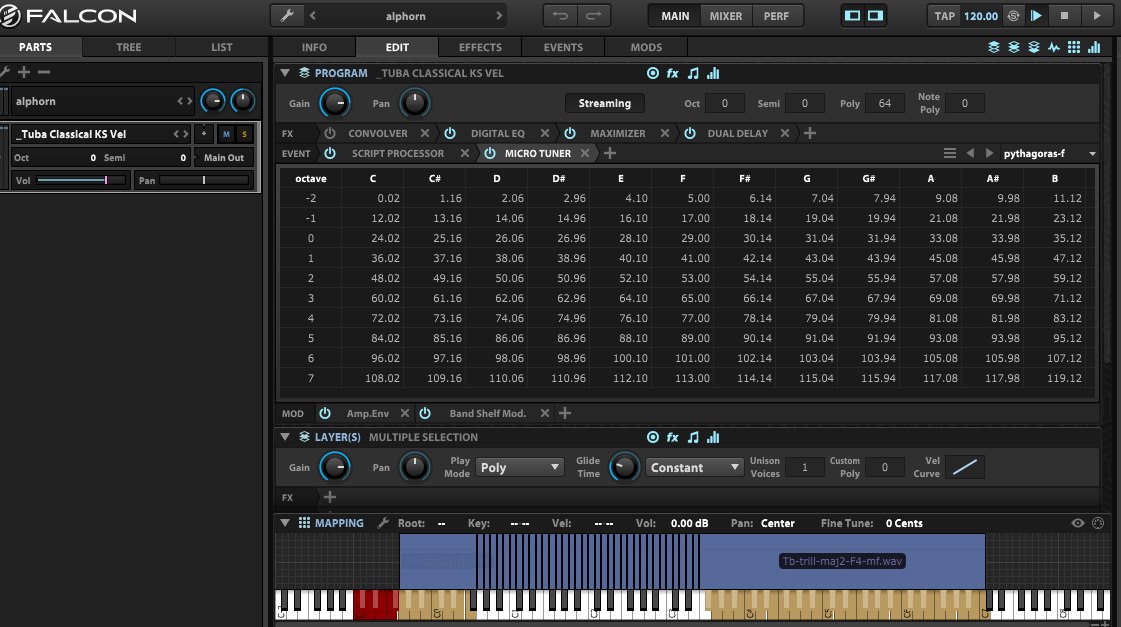Remove the Convolver effect
The width and height of the screenshot is (1121, 627).
(425, 133)
